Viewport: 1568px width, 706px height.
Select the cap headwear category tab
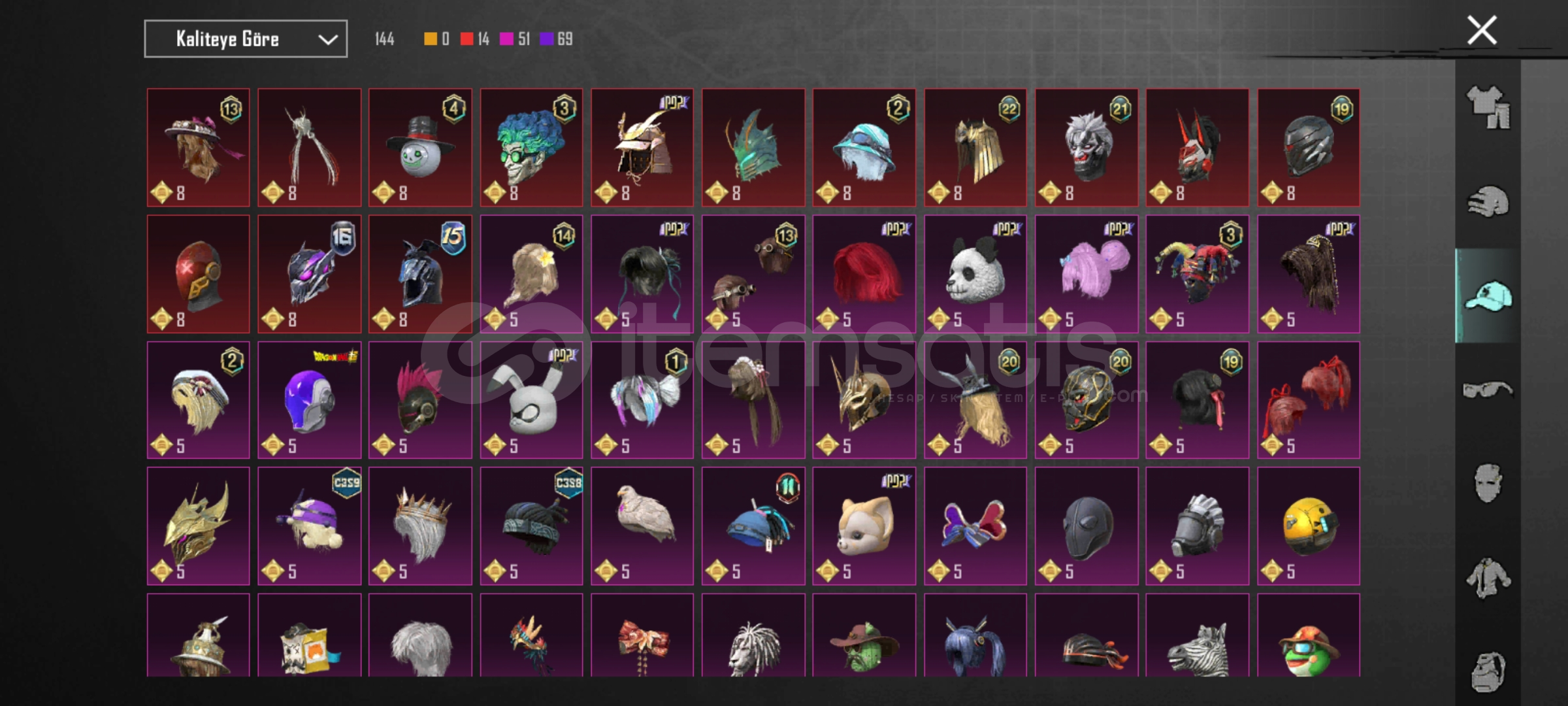click(1488, 295)
